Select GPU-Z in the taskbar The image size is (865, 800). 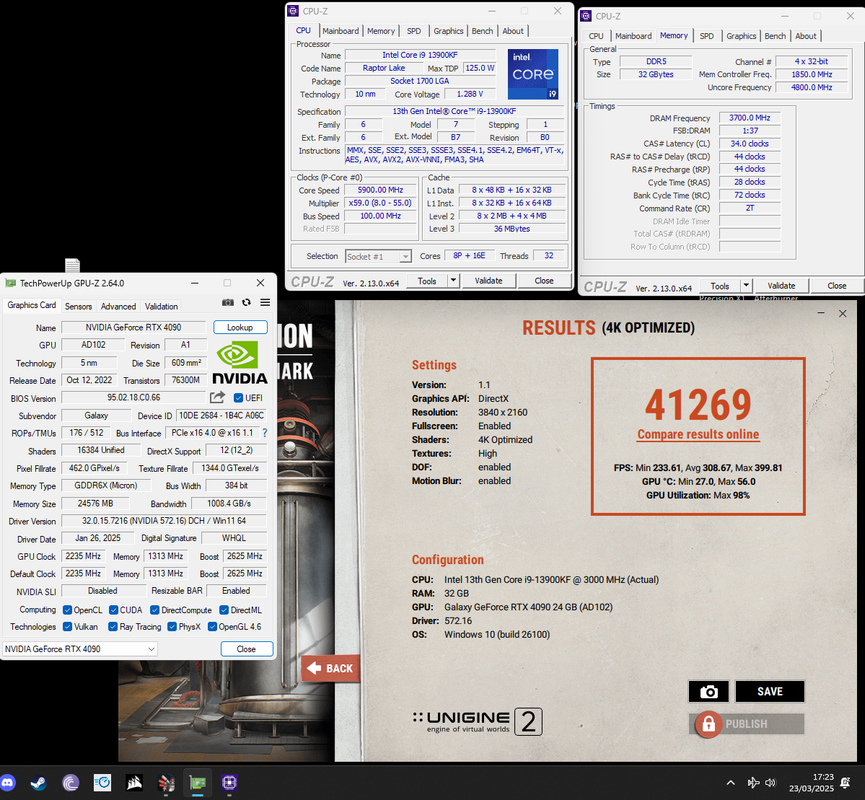point(197,782)
